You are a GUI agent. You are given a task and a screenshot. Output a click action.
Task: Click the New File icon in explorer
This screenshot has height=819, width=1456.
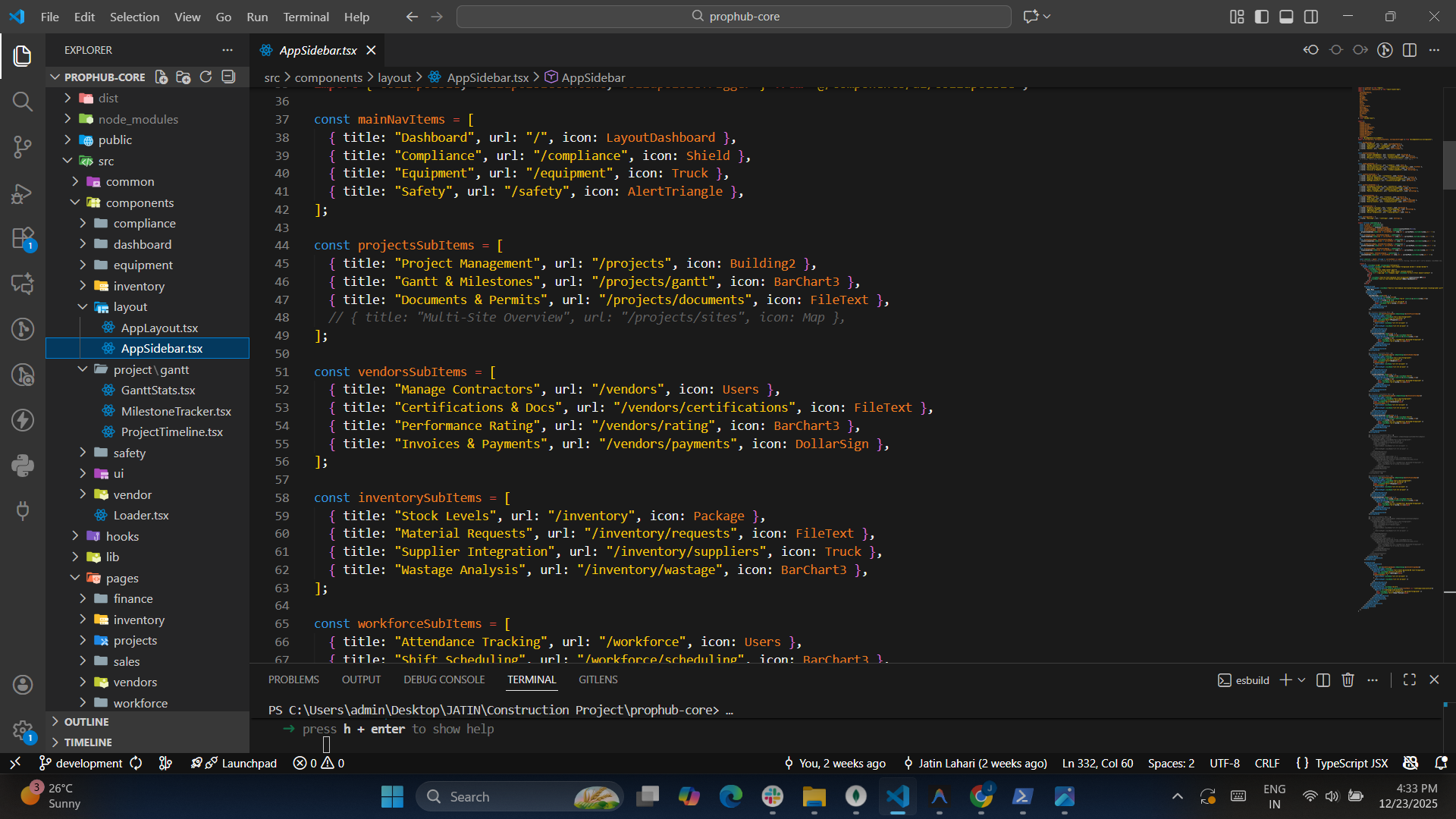(x=162, y=77)
